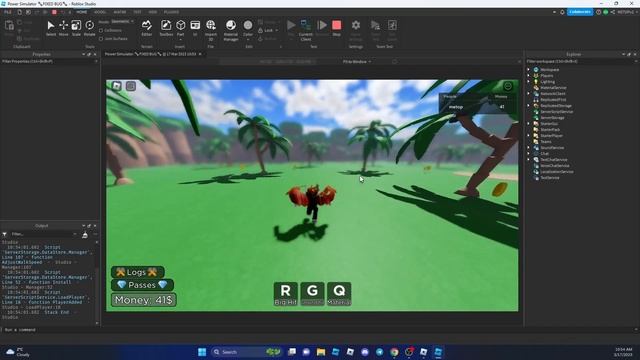
Task: Open the MODEL ribbon tab
Action: coord(100,12)
